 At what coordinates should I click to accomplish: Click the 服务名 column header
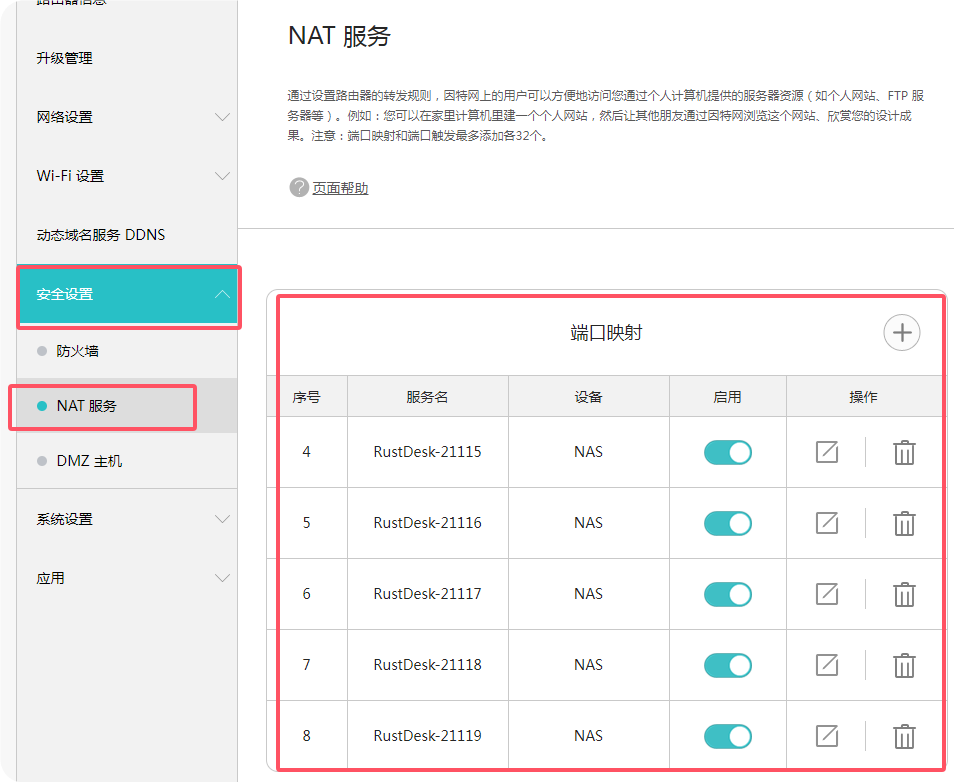click(x=427, y=397)
